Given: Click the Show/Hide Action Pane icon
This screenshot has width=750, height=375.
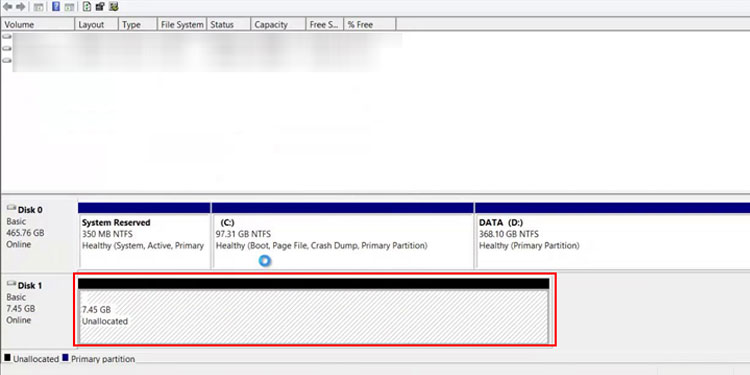Looking at the screenshot, I should tap(69, 7).
